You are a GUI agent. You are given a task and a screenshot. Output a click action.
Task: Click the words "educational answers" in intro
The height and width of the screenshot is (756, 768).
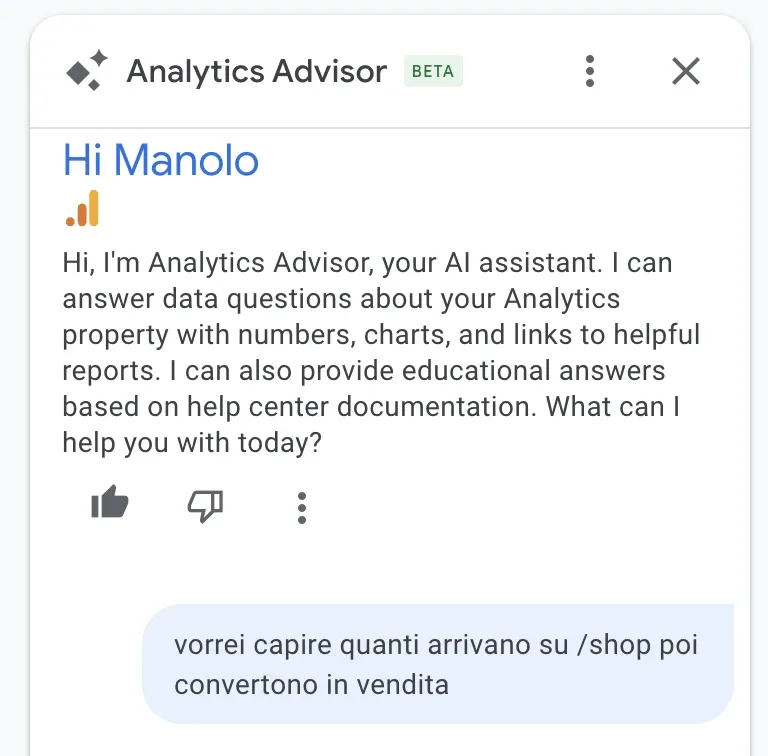tap(532, 371)
